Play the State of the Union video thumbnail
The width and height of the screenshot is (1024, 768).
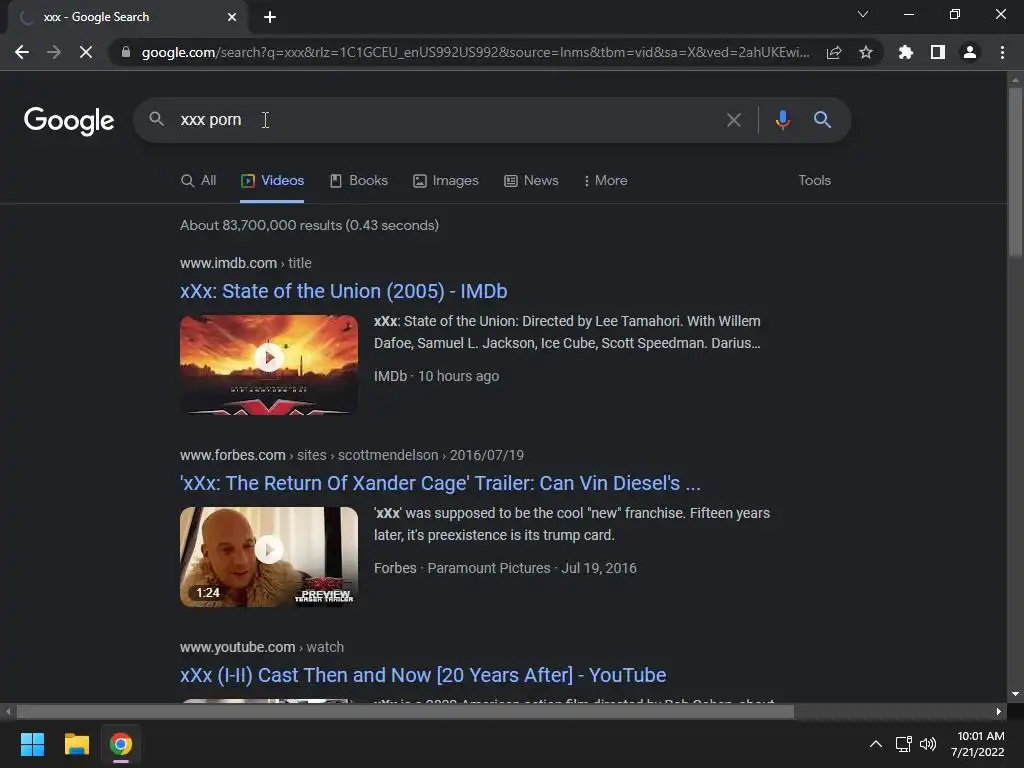pyautogui.click(x=269, y=364)
